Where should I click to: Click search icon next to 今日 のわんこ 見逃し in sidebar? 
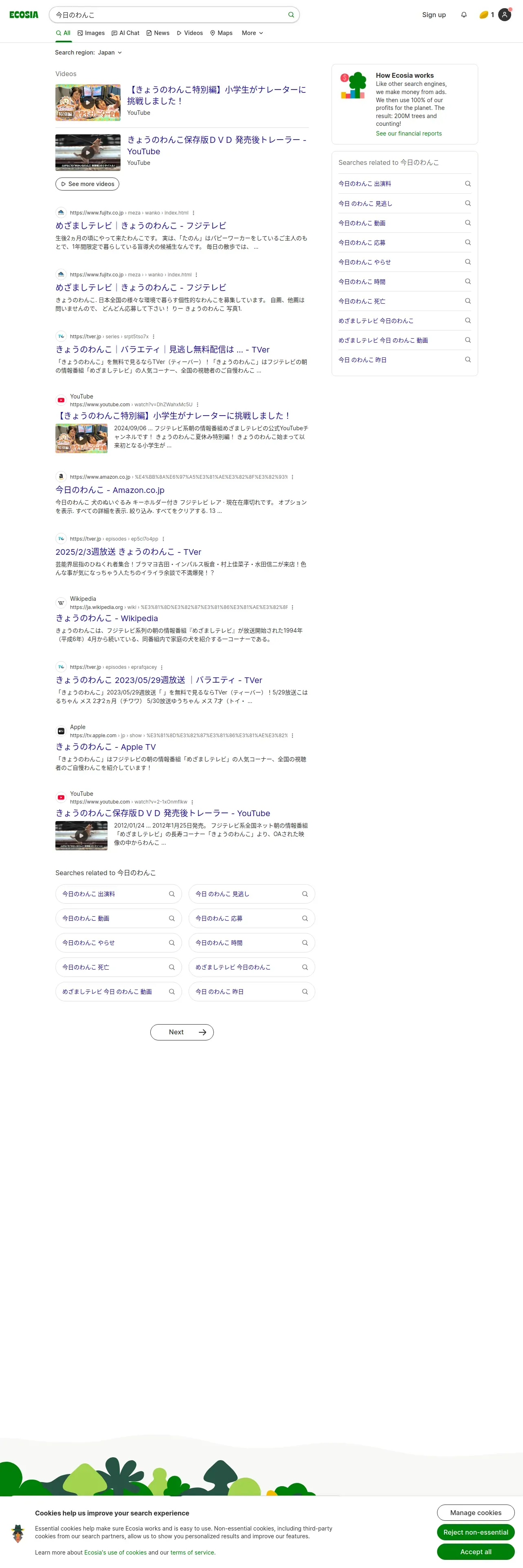[468, 203]
